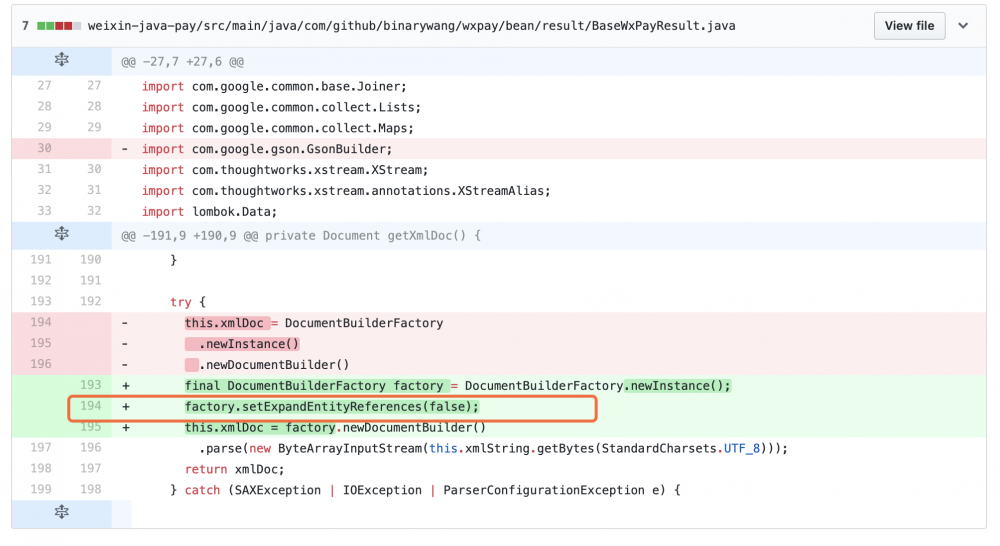
Task: Click the changed lines count 7
Action: [26, 26]
